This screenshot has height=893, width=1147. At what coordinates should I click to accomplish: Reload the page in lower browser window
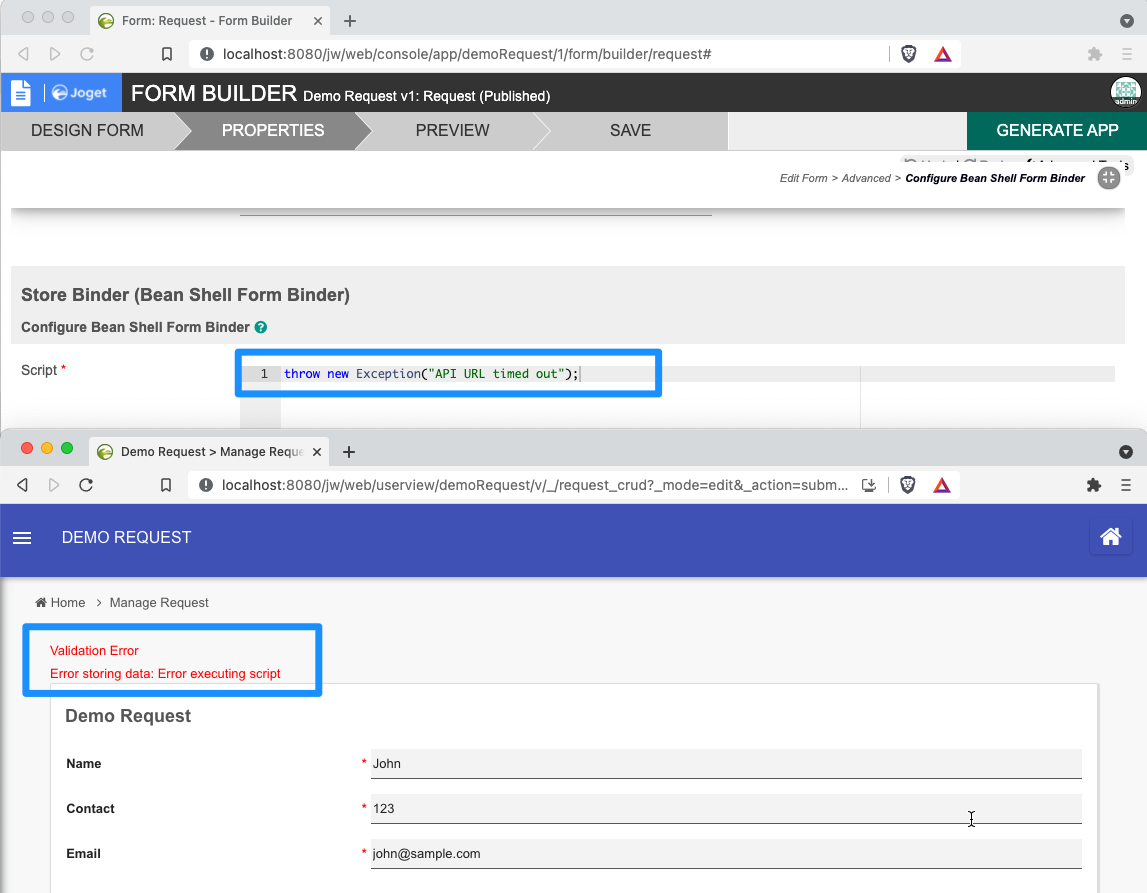(x=86, y=485)
